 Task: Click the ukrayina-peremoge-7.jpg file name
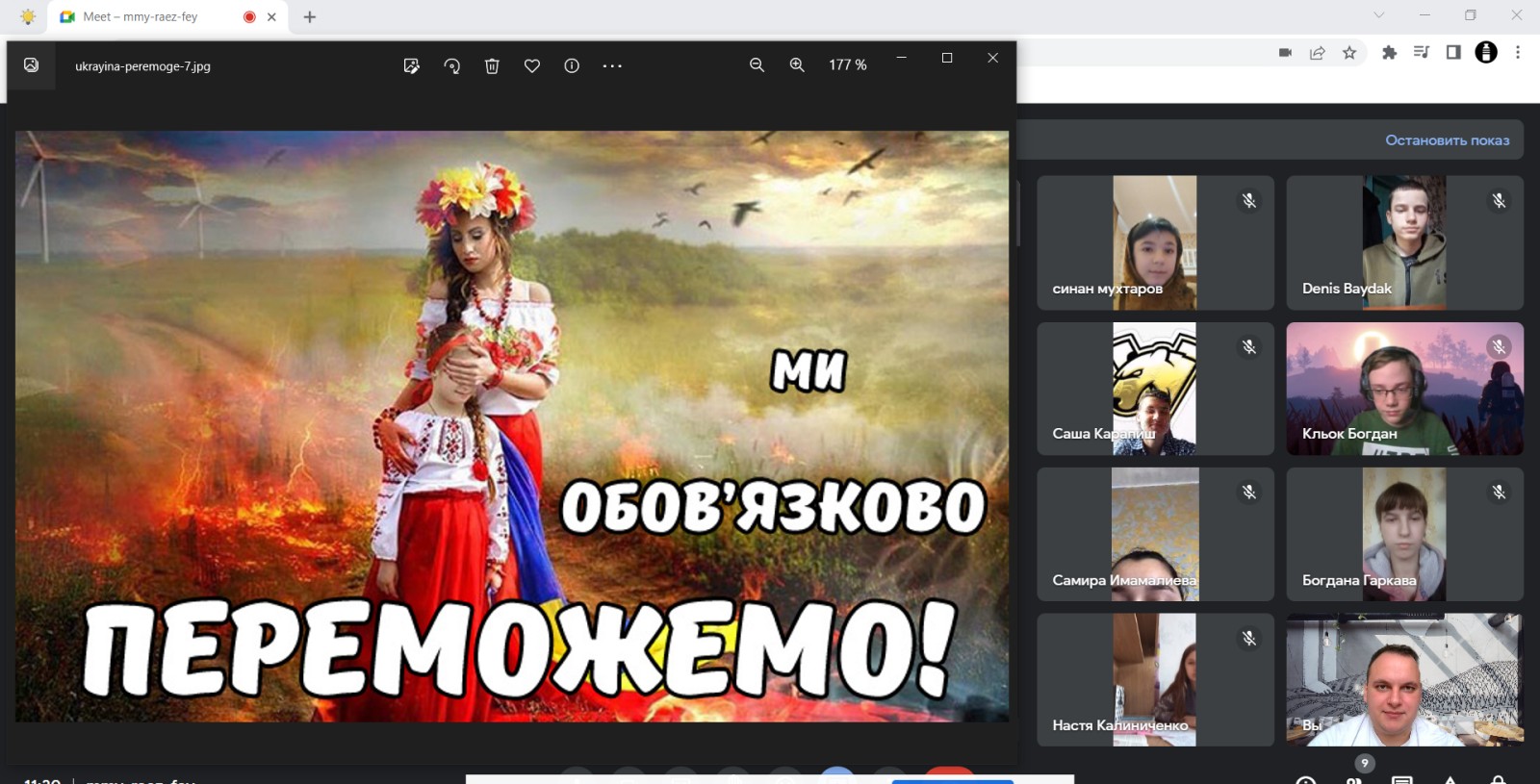coord(142,66)
